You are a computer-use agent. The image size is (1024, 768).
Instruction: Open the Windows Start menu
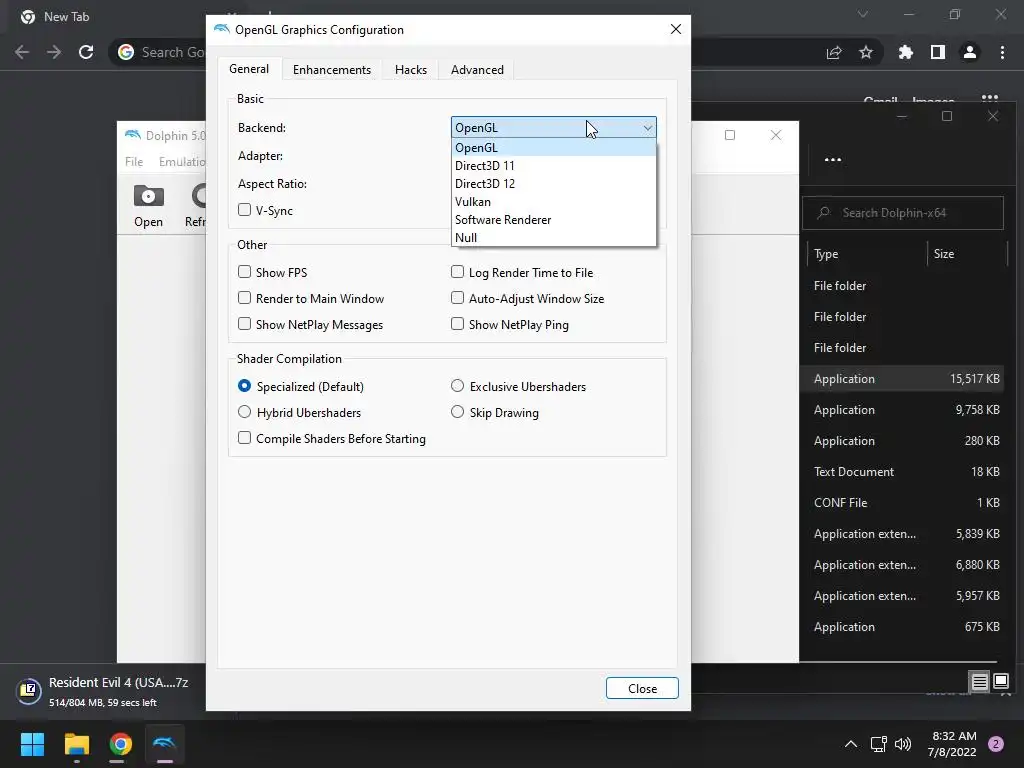pos(32,744)
